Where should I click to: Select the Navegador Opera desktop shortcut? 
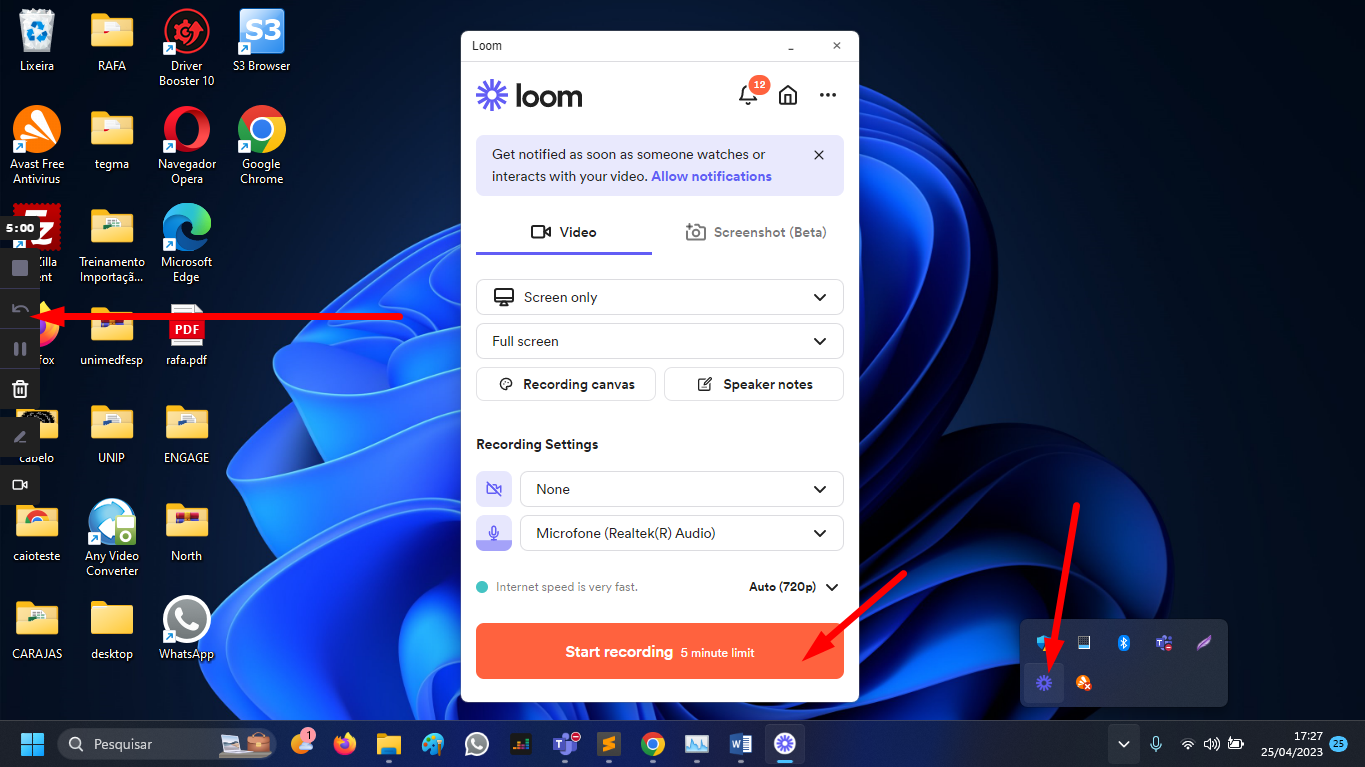[187, 146]
